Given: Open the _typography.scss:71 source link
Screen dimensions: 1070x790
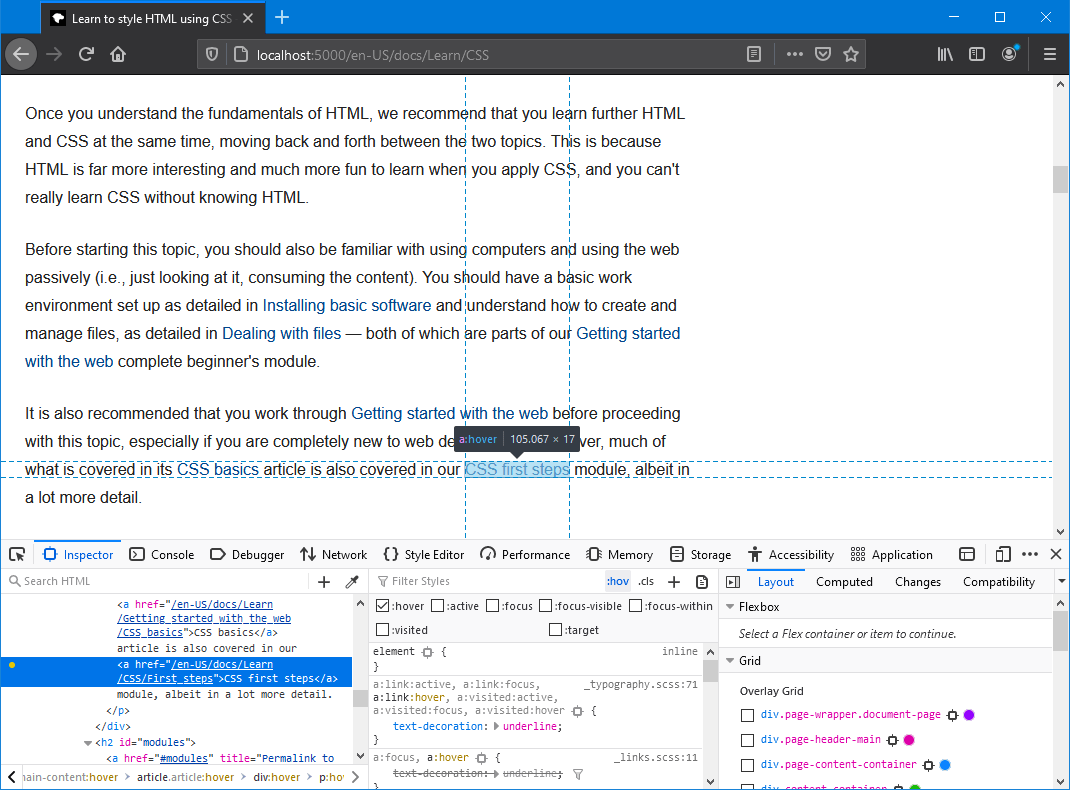Looking at the screenshot, I should [x=641, y=684].
